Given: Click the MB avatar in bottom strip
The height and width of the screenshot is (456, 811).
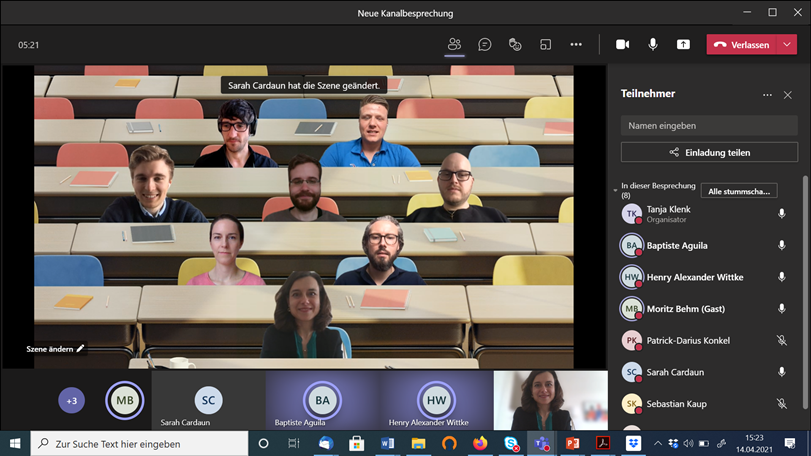Looking at the screenshot, I should coord(125,400).
